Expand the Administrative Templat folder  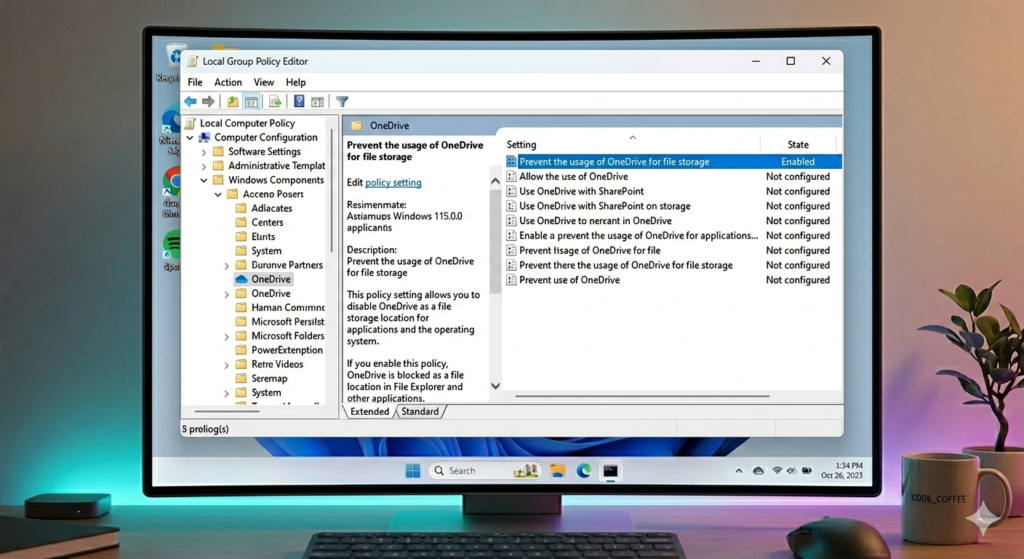(204, 167)
